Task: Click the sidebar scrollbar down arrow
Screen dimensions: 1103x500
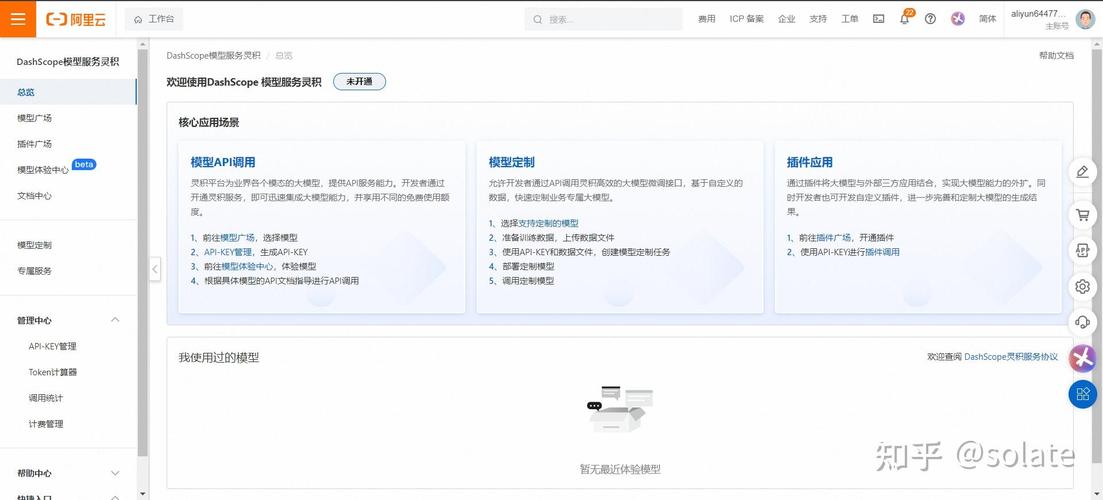Action: 143,494
